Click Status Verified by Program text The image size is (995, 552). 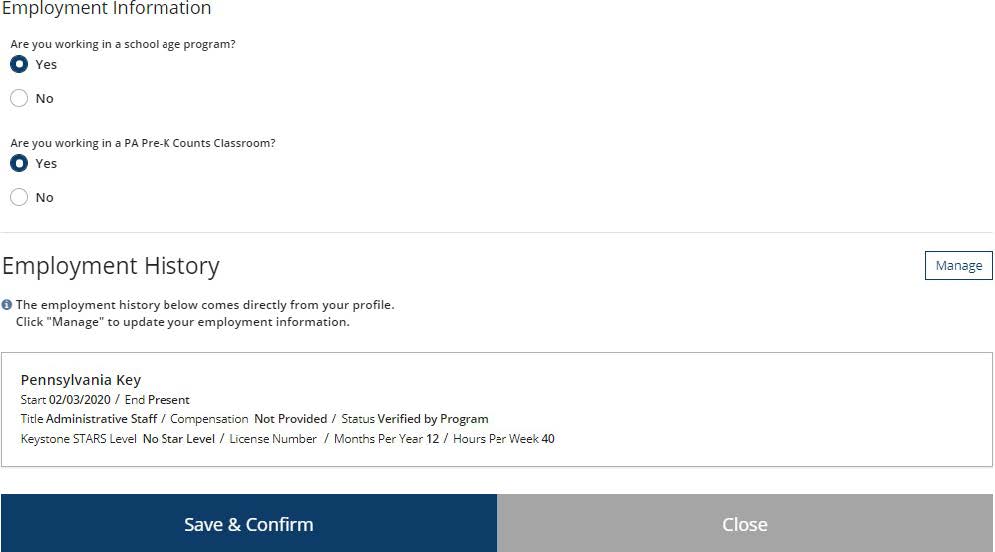click(415, 419)
